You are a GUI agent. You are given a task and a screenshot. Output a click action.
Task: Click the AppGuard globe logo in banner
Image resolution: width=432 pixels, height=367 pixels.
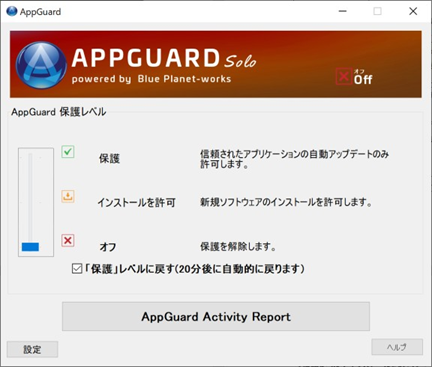click(41, 65)
